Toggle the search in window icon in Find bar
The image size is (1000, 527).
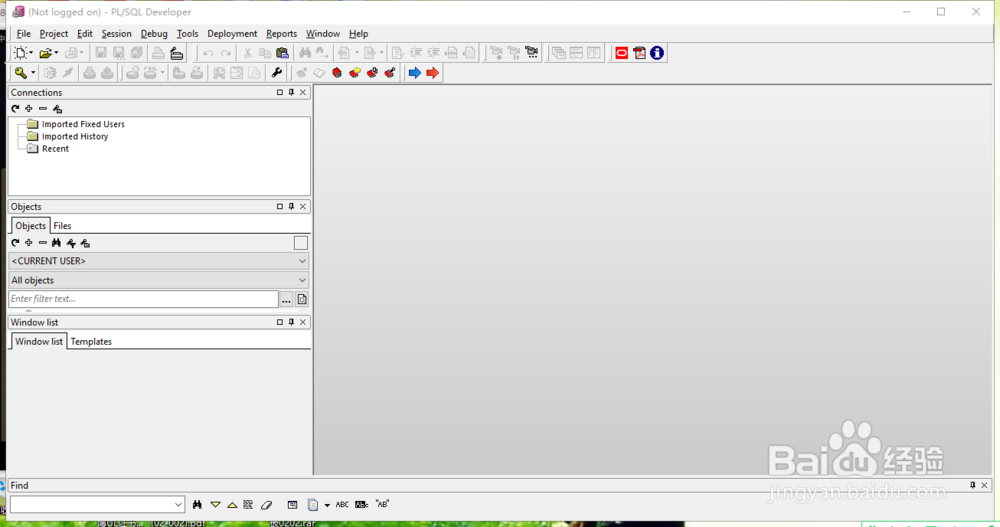(x=292, y=505)
